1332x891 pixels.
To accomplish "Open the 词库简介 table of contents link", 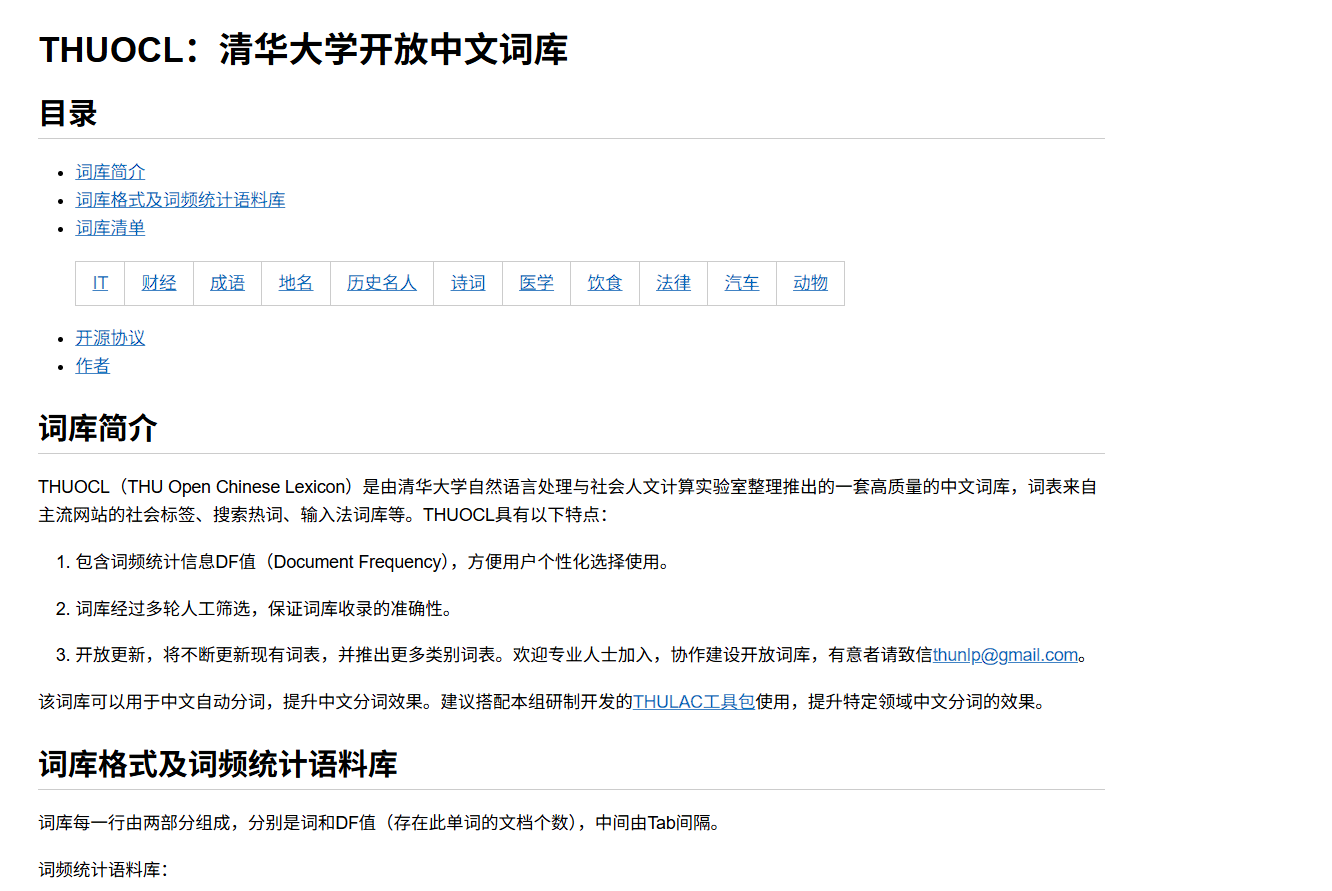I will (x=110, y=172).
